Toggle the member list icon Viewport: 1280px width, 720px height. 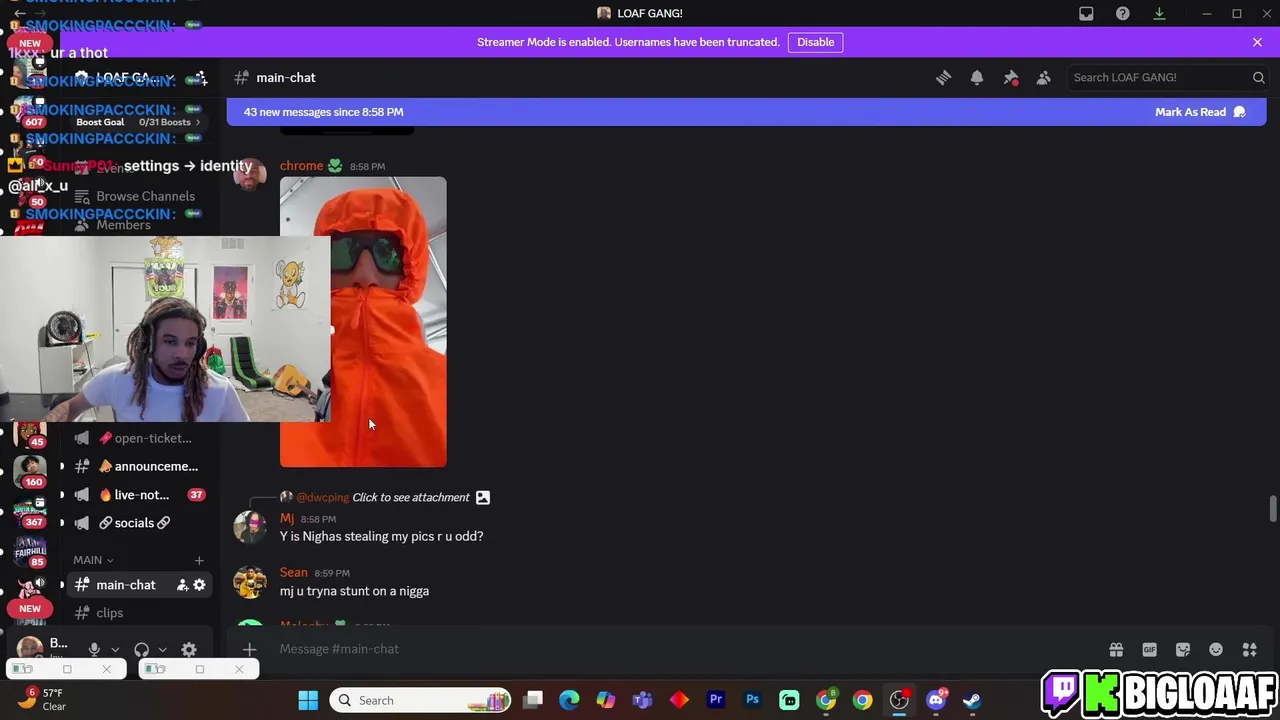point(1044,77)
